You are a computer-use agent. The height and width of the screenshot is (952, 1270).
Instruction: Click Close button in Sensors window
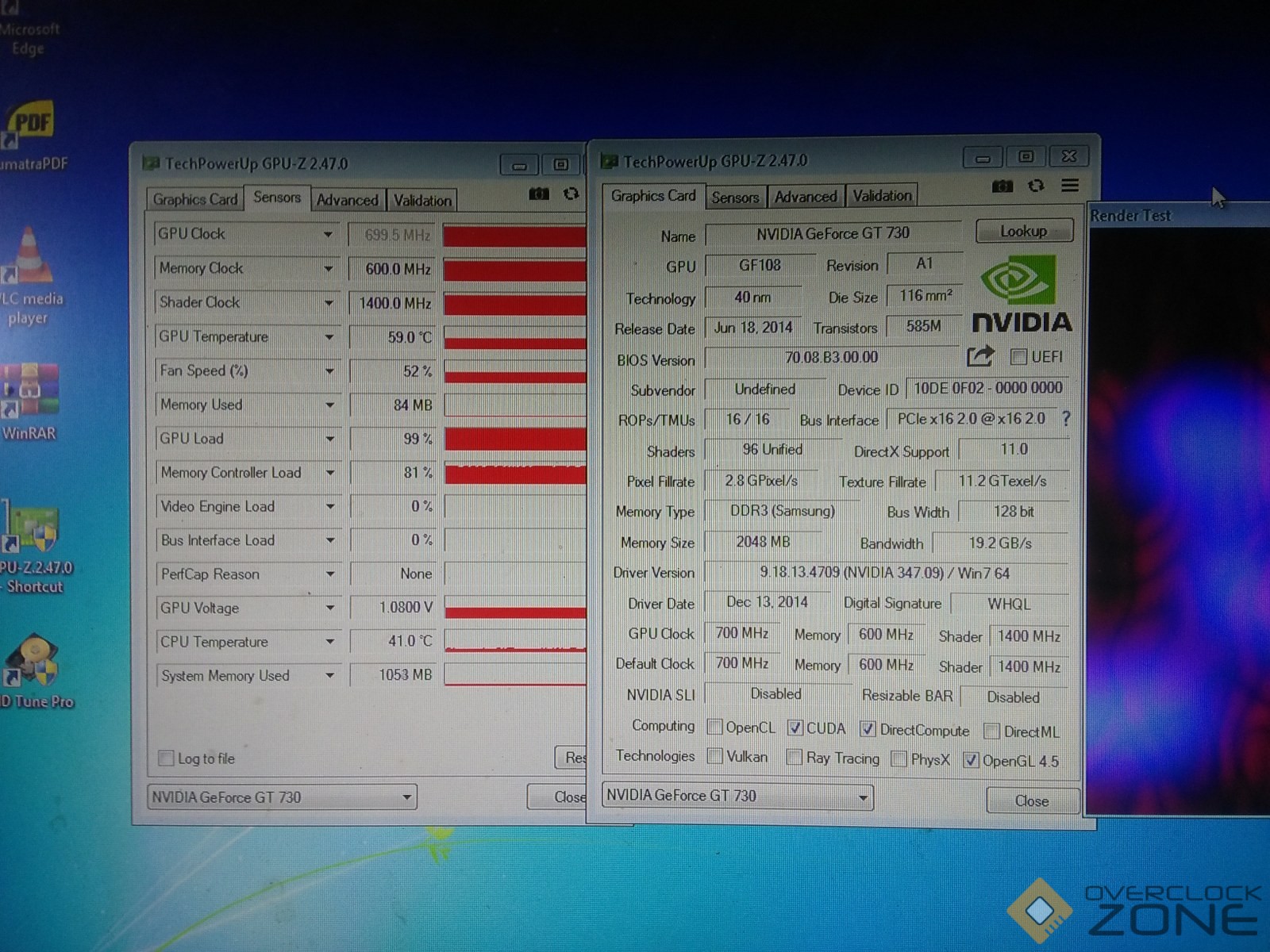pyautogui.click(x=557, y=797)
